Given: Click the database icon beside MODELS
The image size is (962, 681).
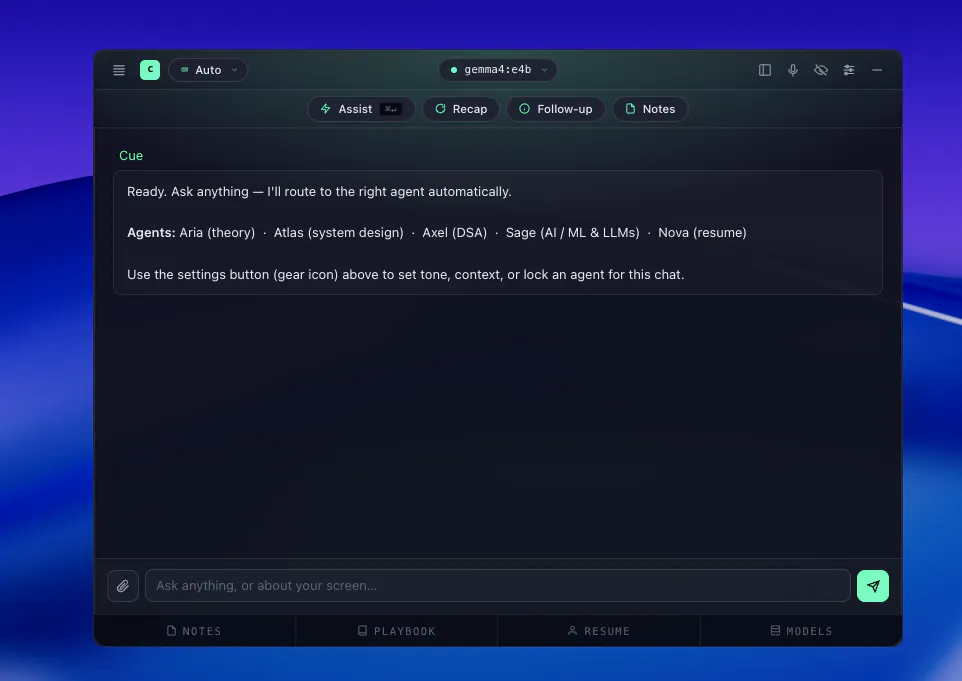Looking at the screenshot, I should pos(775,631).
